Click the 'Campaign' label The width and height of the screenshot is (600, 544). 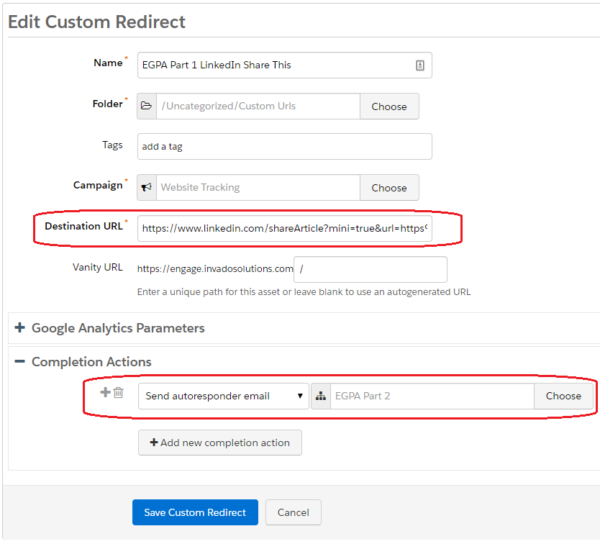click(98, 186)
